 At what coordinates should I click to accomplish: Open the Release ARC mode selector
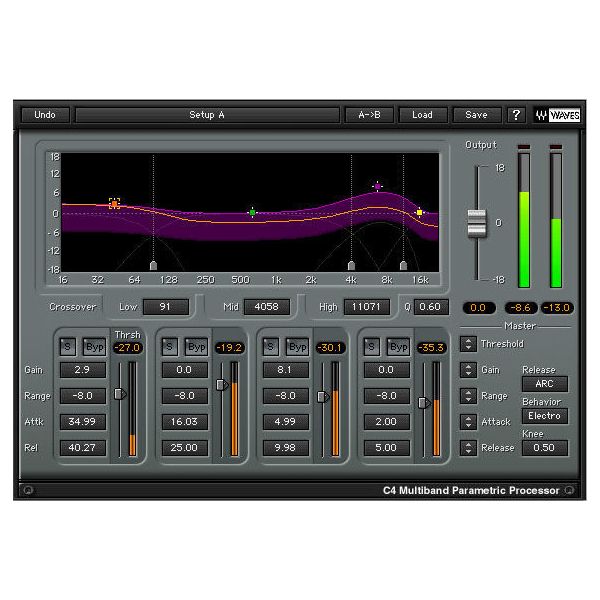(544, 384)
